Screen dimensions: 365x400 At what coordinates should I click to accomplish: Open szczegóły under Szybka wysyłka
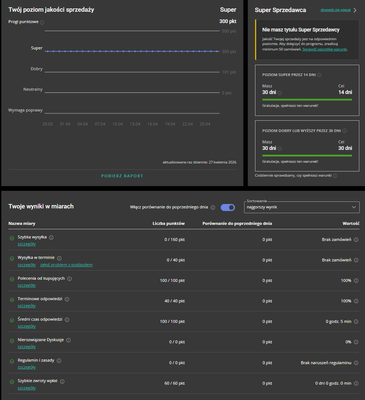pos(27,244)
